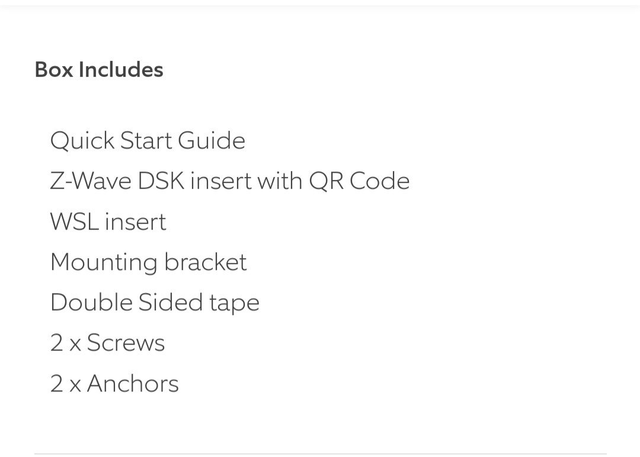Click the abbreviation WSL
This screenshot has width=640, height=457.
pyautogui.click(x=74, y=222)
